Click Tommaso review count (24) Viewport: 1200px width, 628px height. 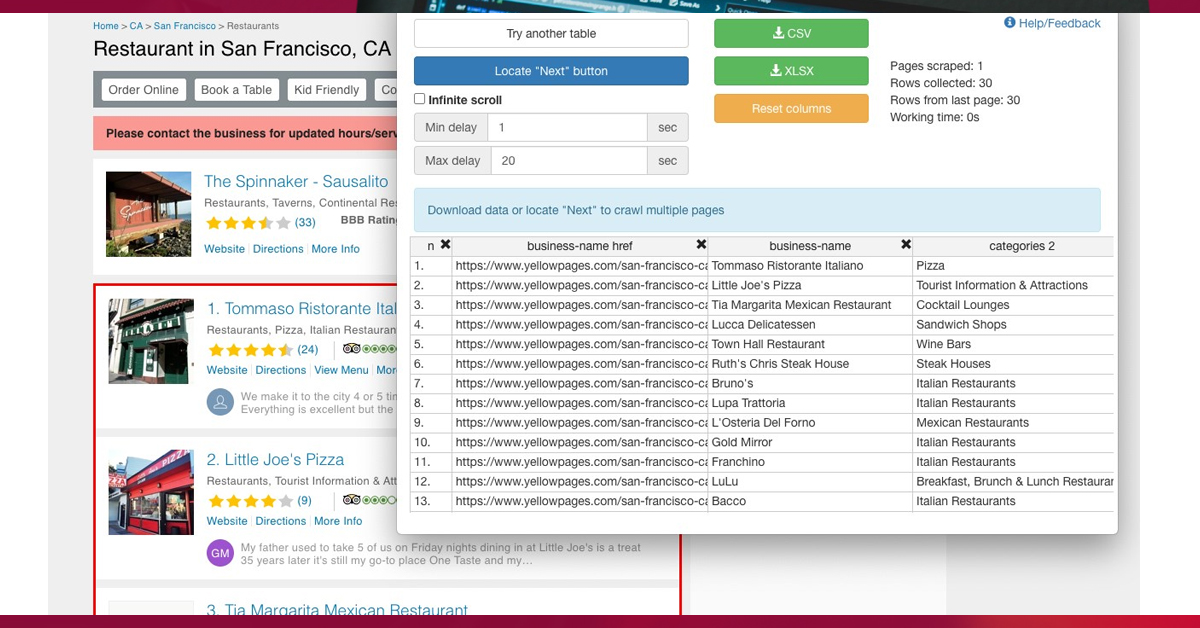coord(308,349)
